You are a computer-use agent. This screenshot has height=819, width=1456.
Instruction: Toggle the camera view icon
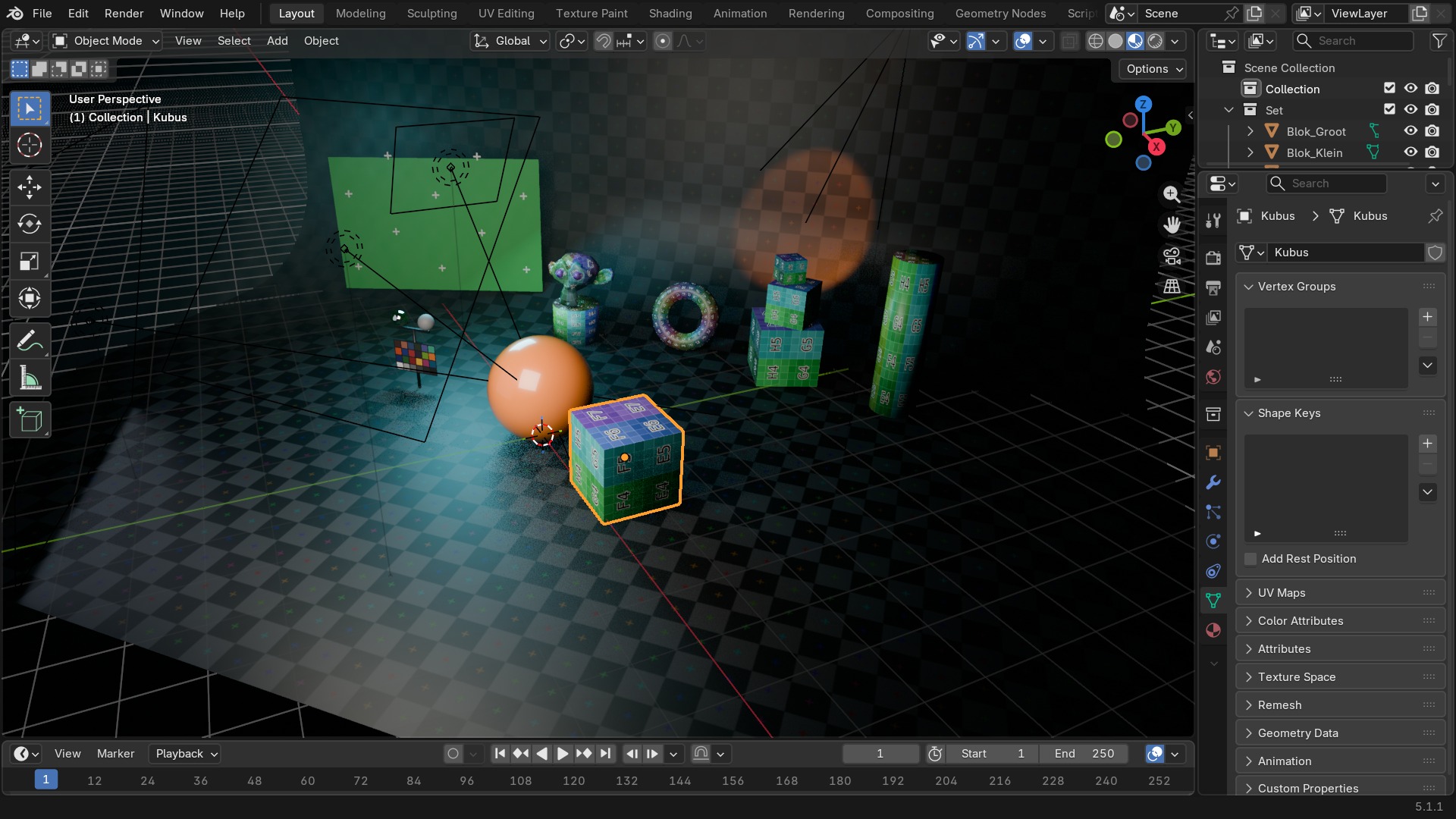(x=1172, y=256)
